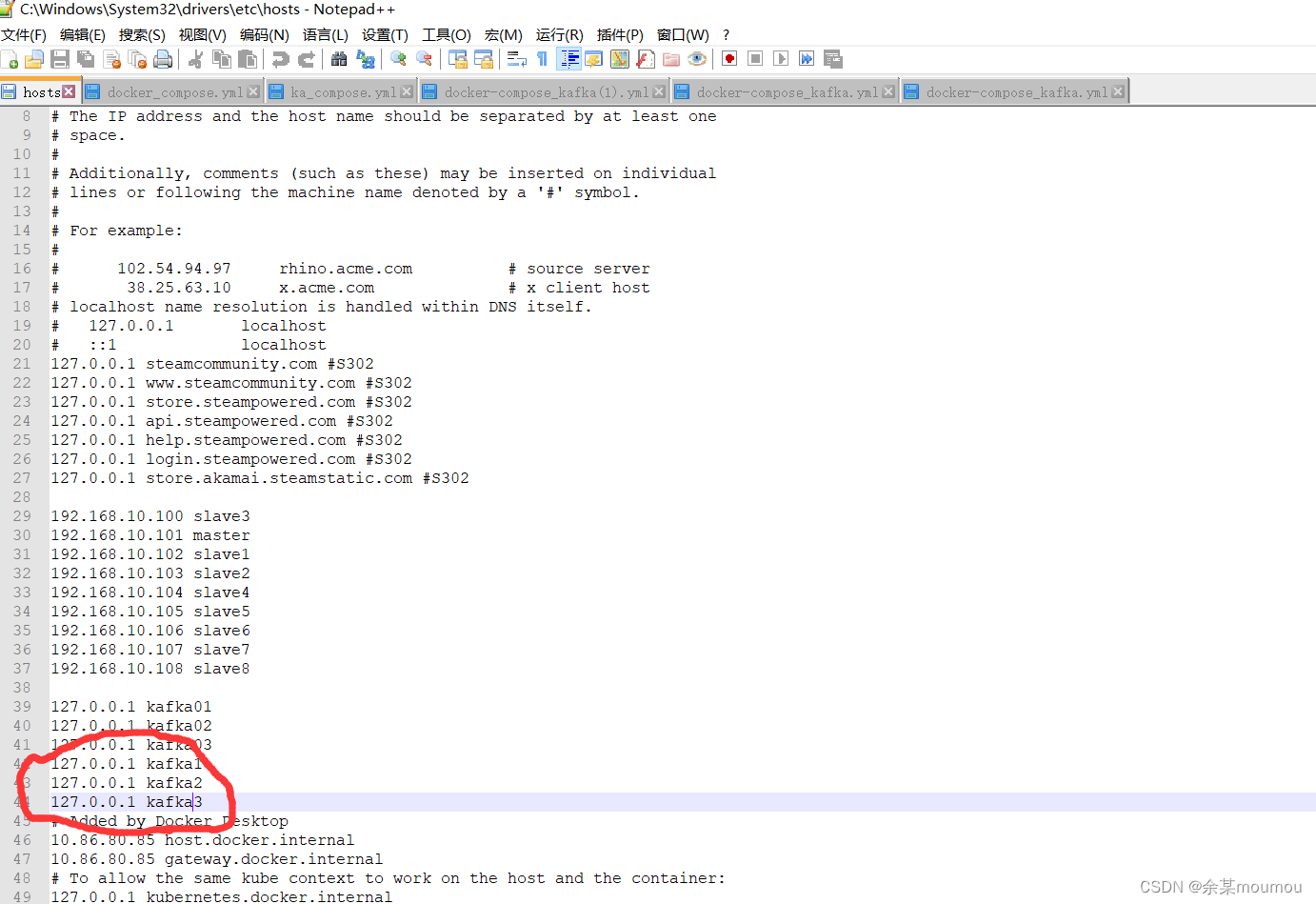Close the hosts tab
1316x904 pixels.
point(69,91)
